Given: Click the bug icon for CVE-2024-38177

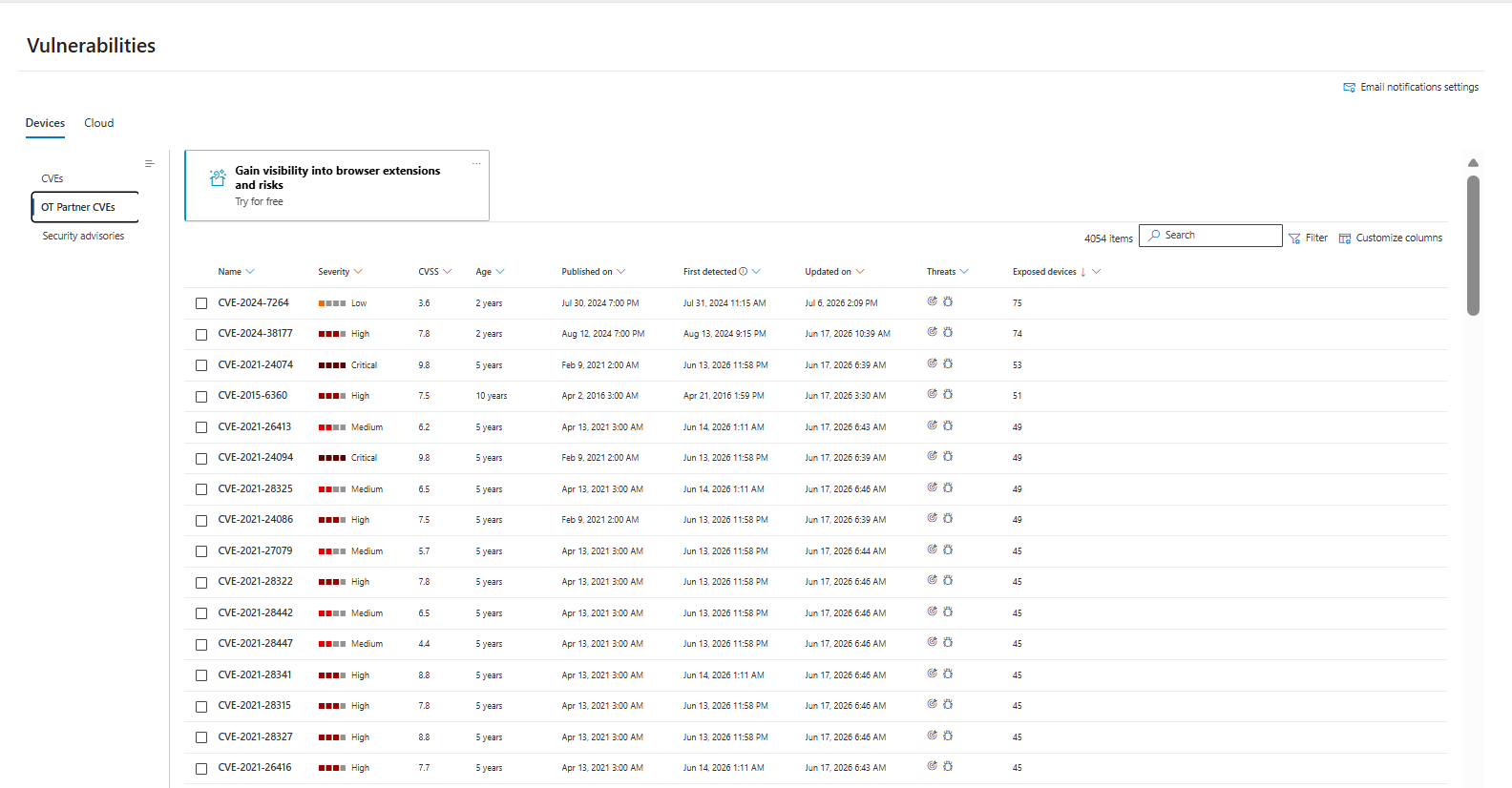Looking at the screenshot, I should pyautogui.click(x=948, y=332).
